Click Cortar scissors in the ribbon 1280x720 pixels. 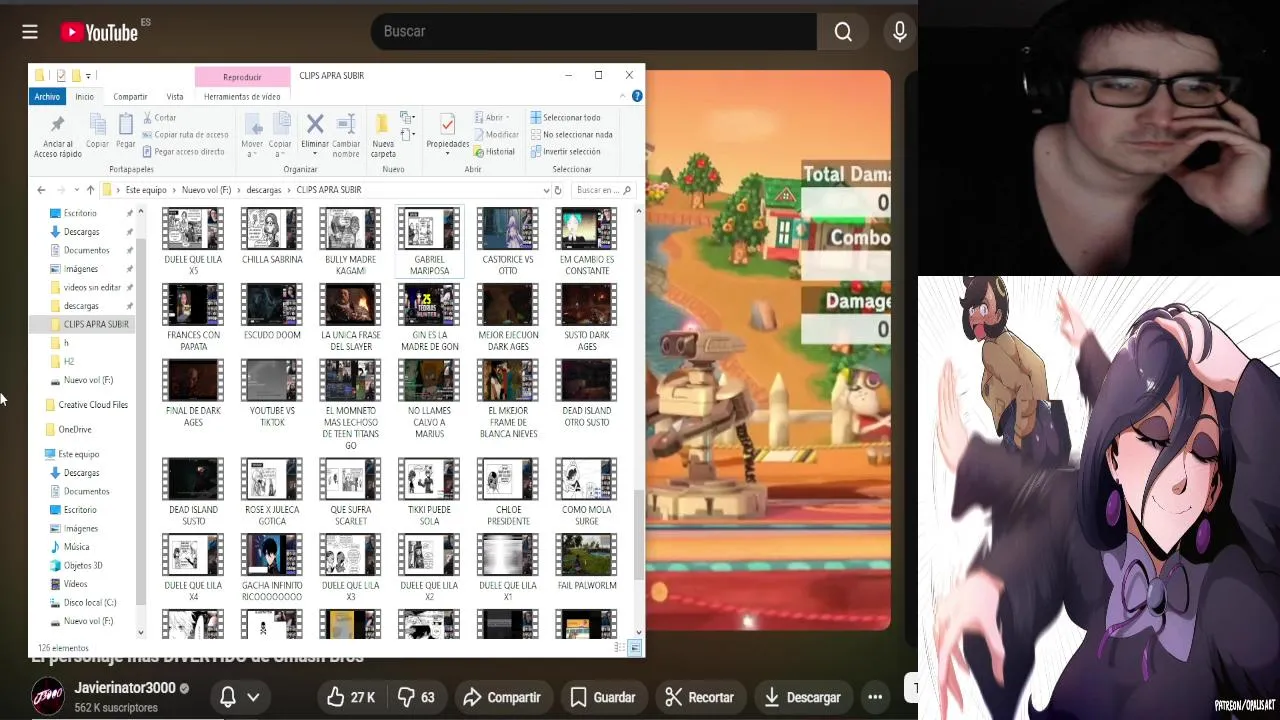pos(160,117)
